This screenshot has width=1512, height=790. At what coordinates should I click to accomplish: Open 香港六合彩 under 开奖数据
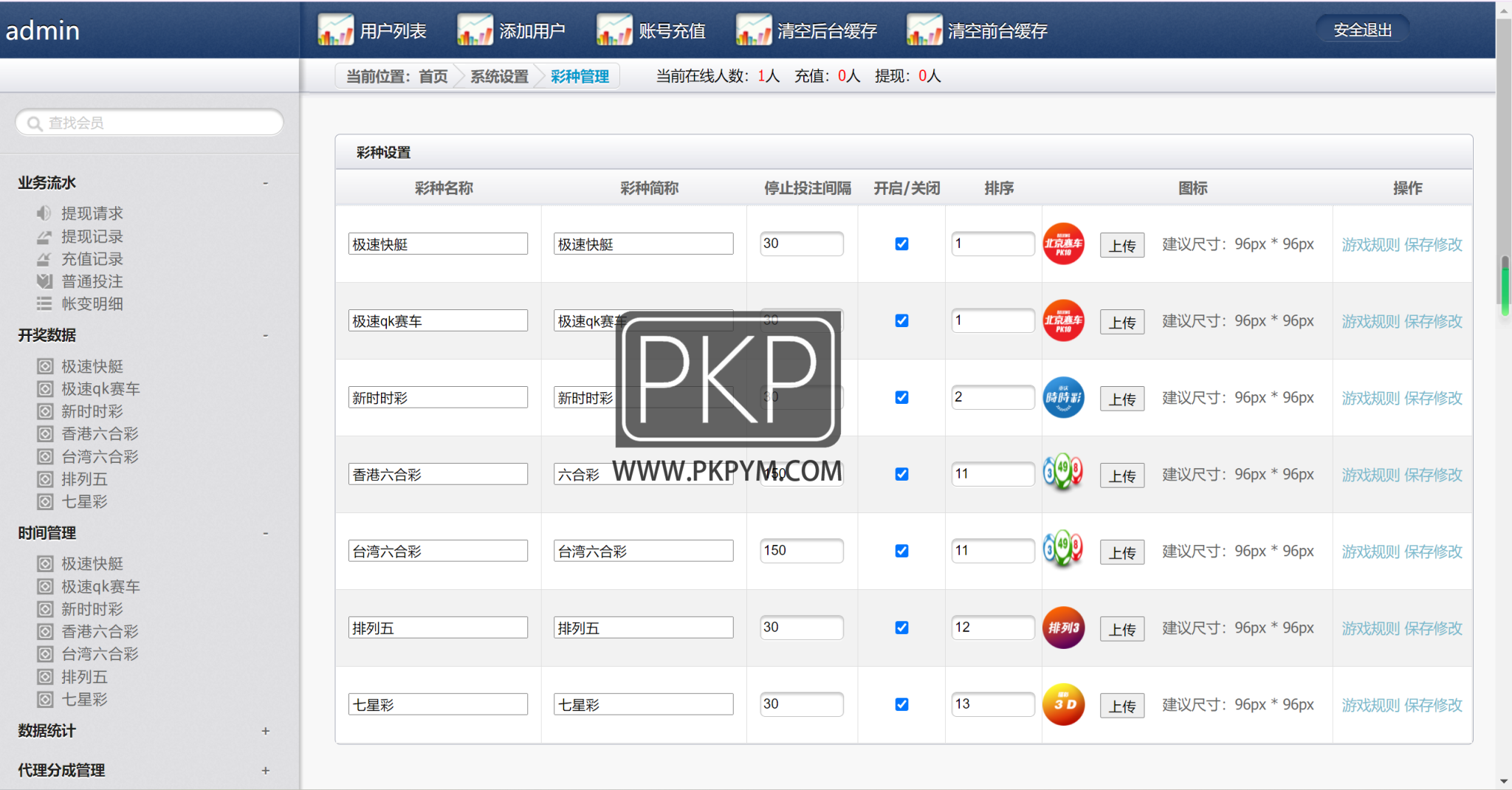(100, 434)
